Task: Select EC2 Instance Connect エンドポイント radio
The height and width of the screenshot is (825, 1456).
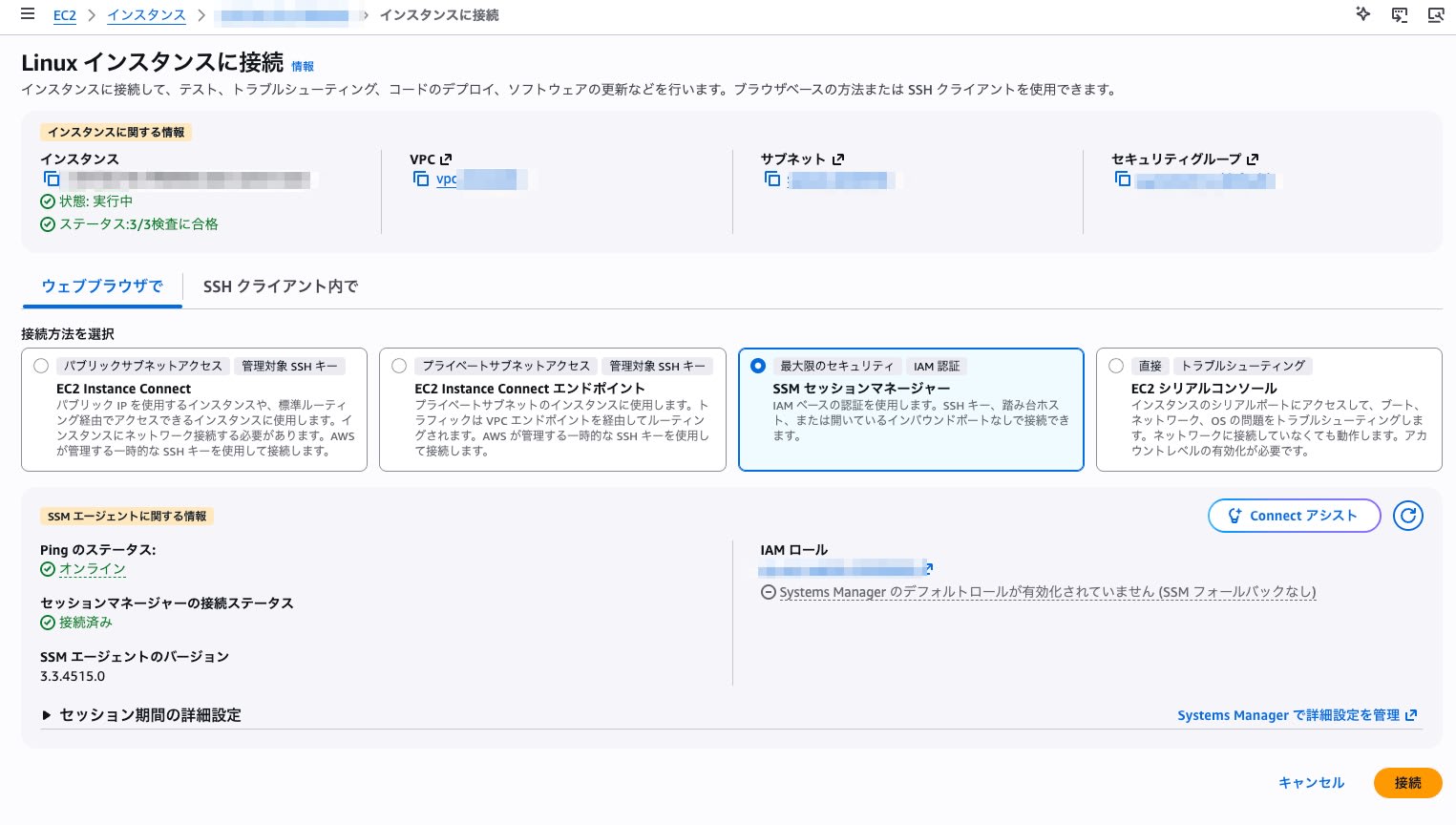Action: (x=399, y=366)
